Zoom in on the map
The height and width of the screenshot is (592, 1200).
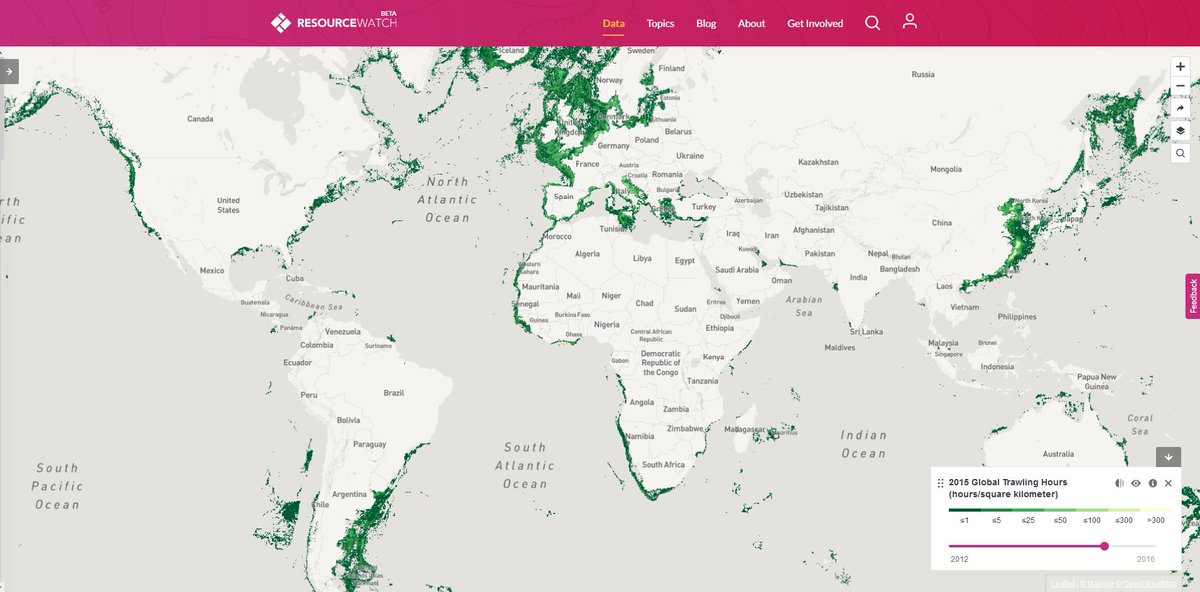coord(1181,66)
